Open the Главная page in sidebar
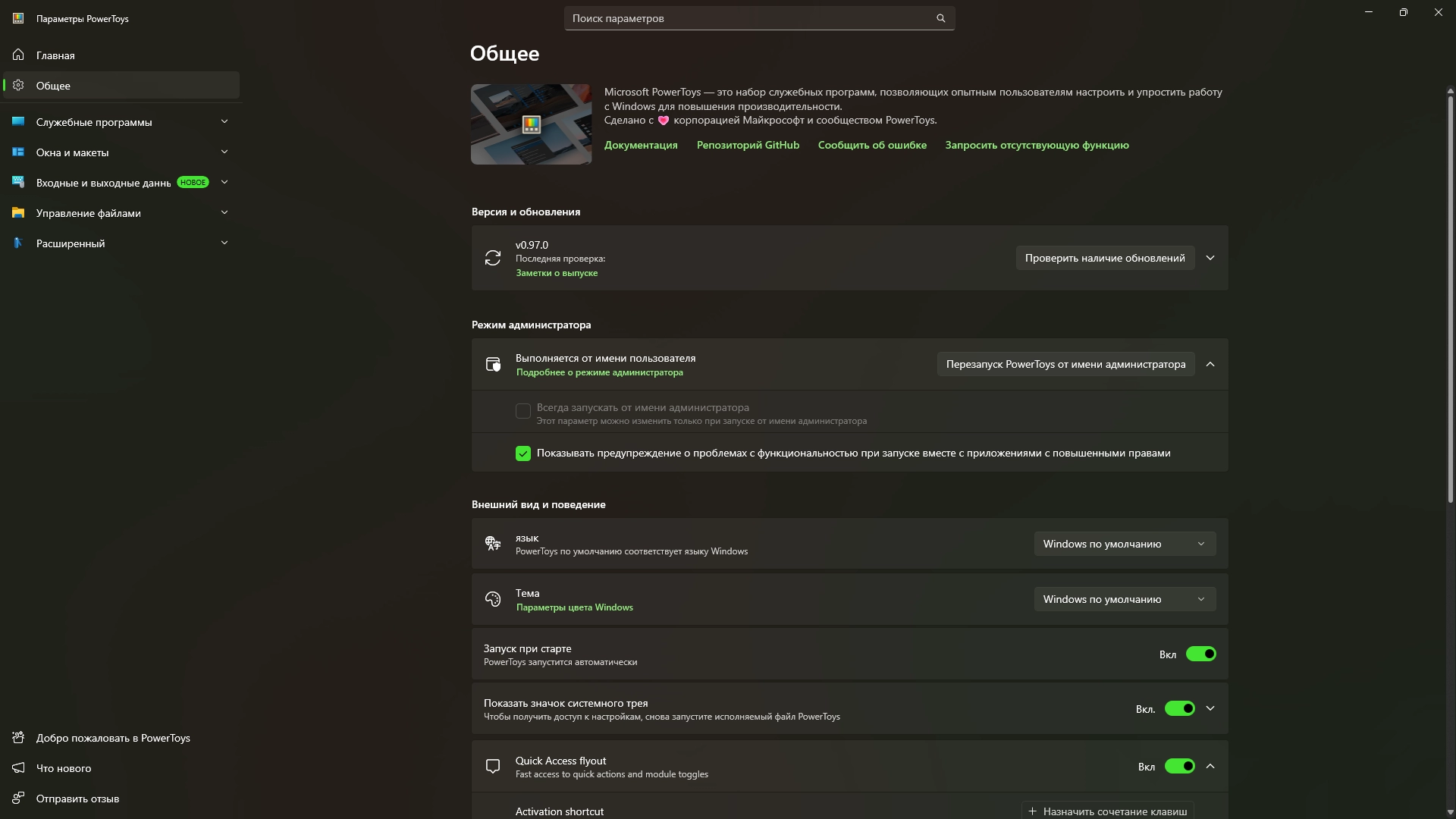The width and height of the screenshot is (1456, 819). [x=55, y=55]
